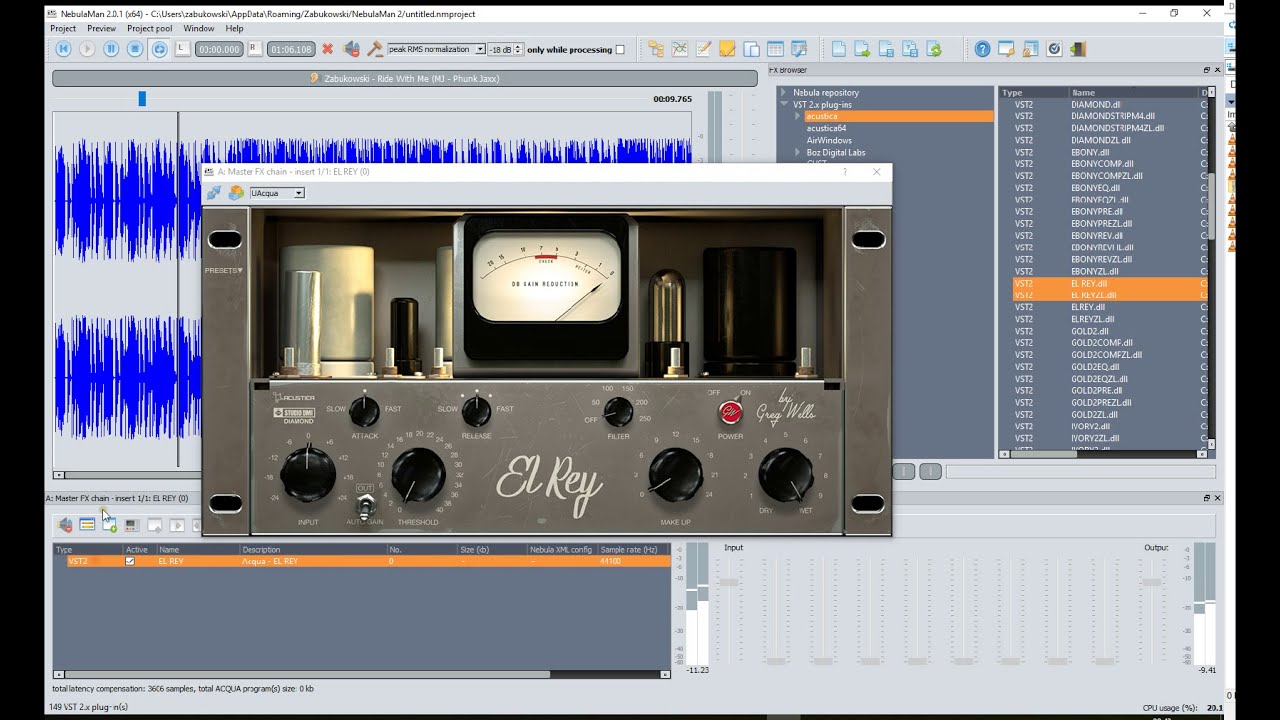
Task: Click the blue link icon in plugin window
Action: [214, 193]
